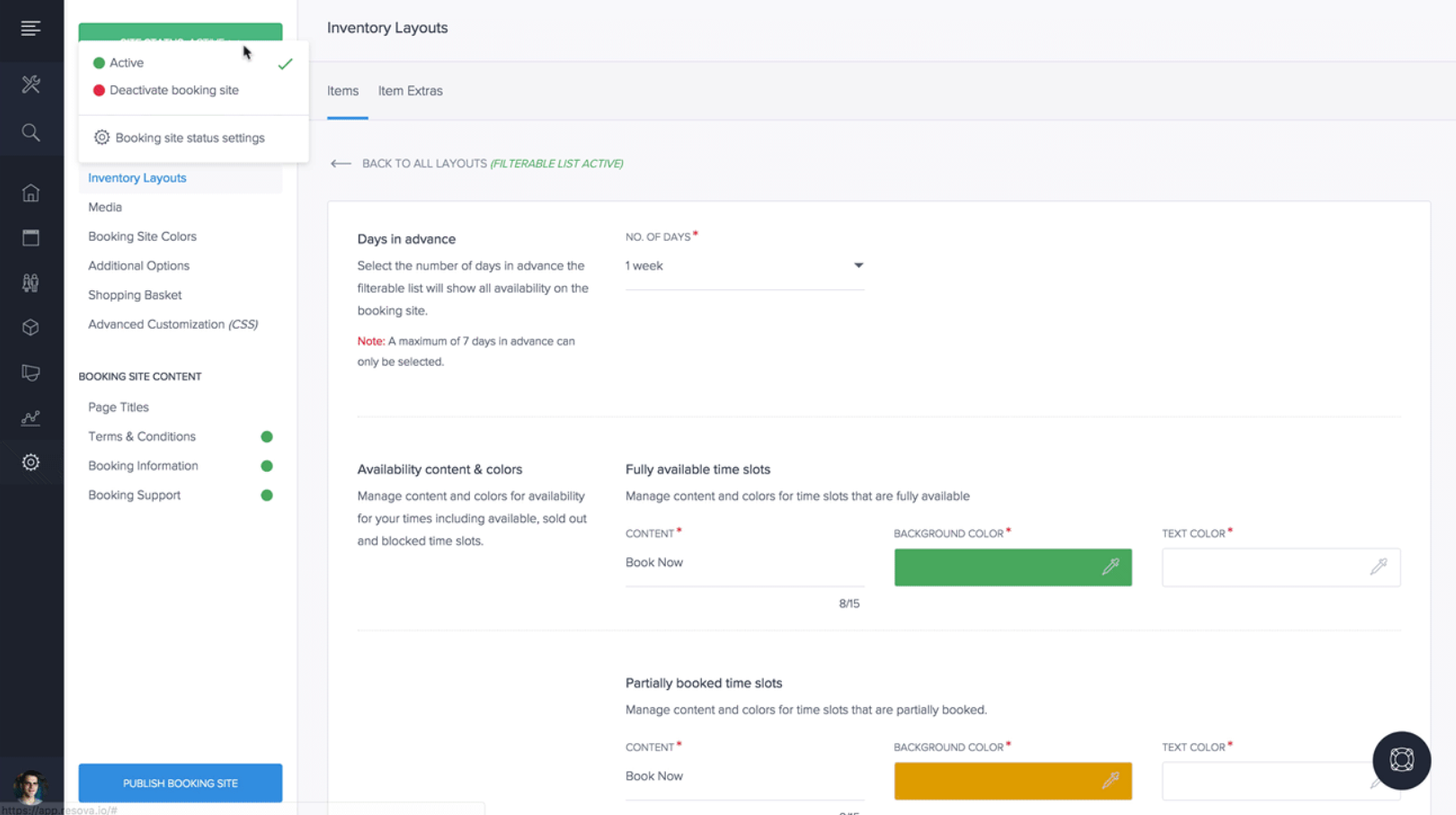Go back to all layouts link
The image size is (1456, 815).
pyautogui.click(x=424, y=164)
